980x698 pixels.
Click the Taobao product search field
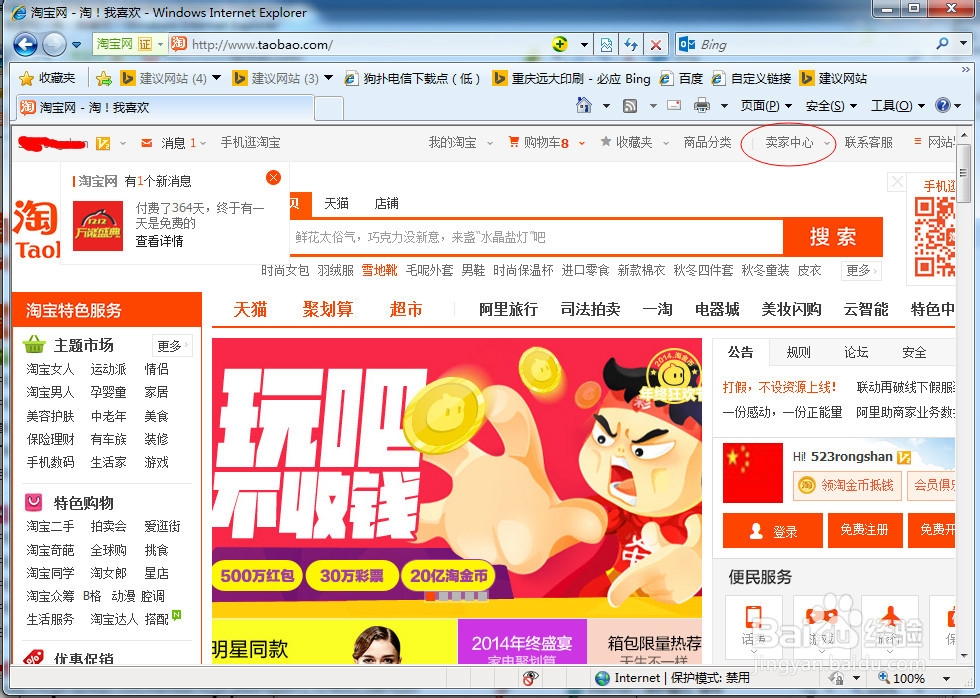click(x=536, y=237)
